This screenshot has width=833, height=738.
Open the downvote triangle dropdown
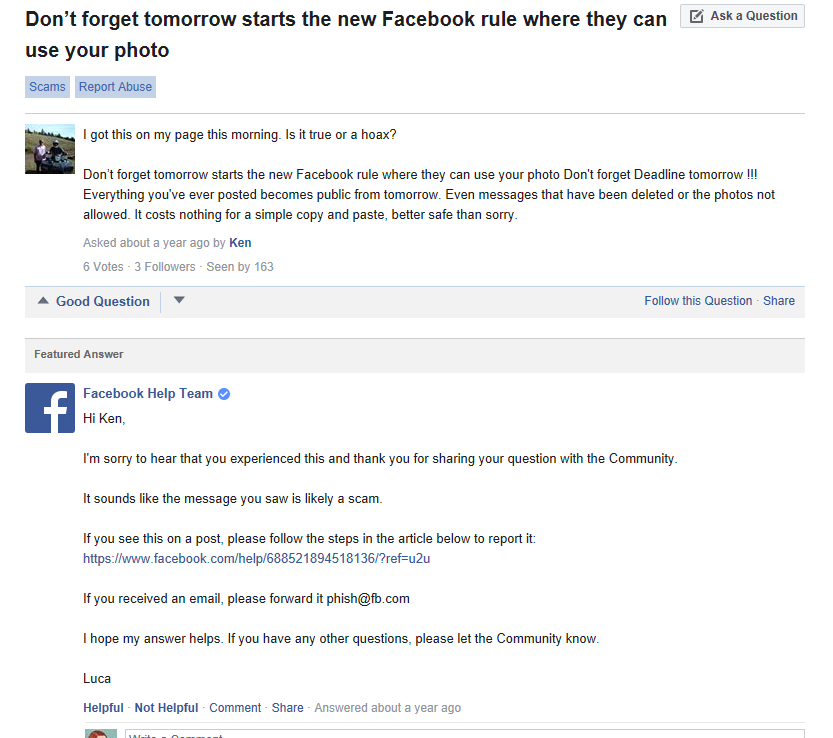(179, 300)
